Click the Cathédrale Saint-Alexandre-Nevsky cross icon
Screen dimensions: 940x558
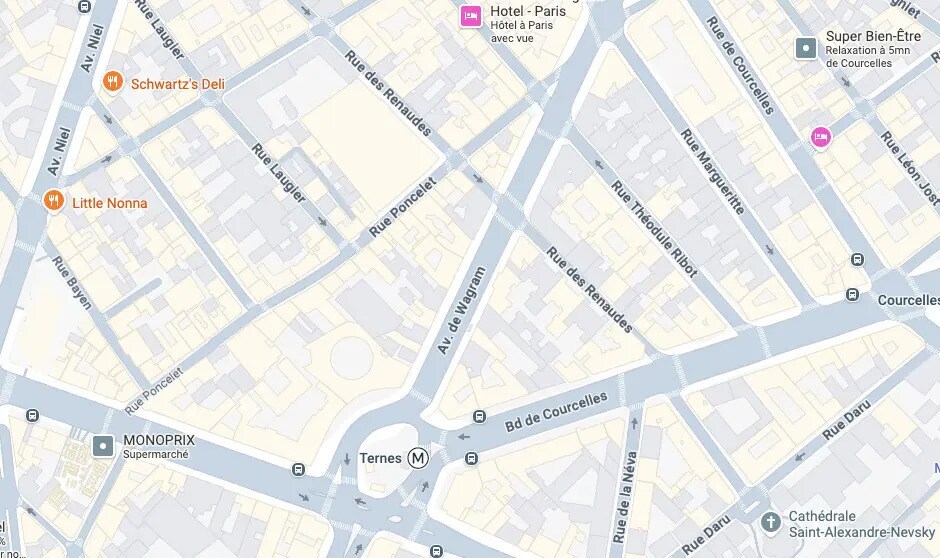771,522
